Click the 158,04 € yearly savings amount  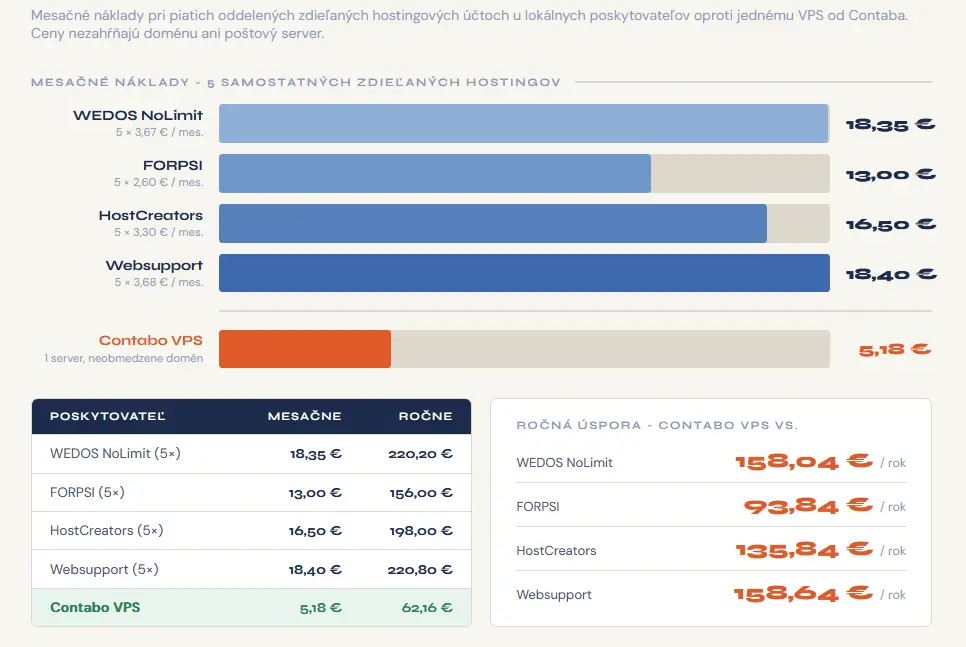click(803, 462)
